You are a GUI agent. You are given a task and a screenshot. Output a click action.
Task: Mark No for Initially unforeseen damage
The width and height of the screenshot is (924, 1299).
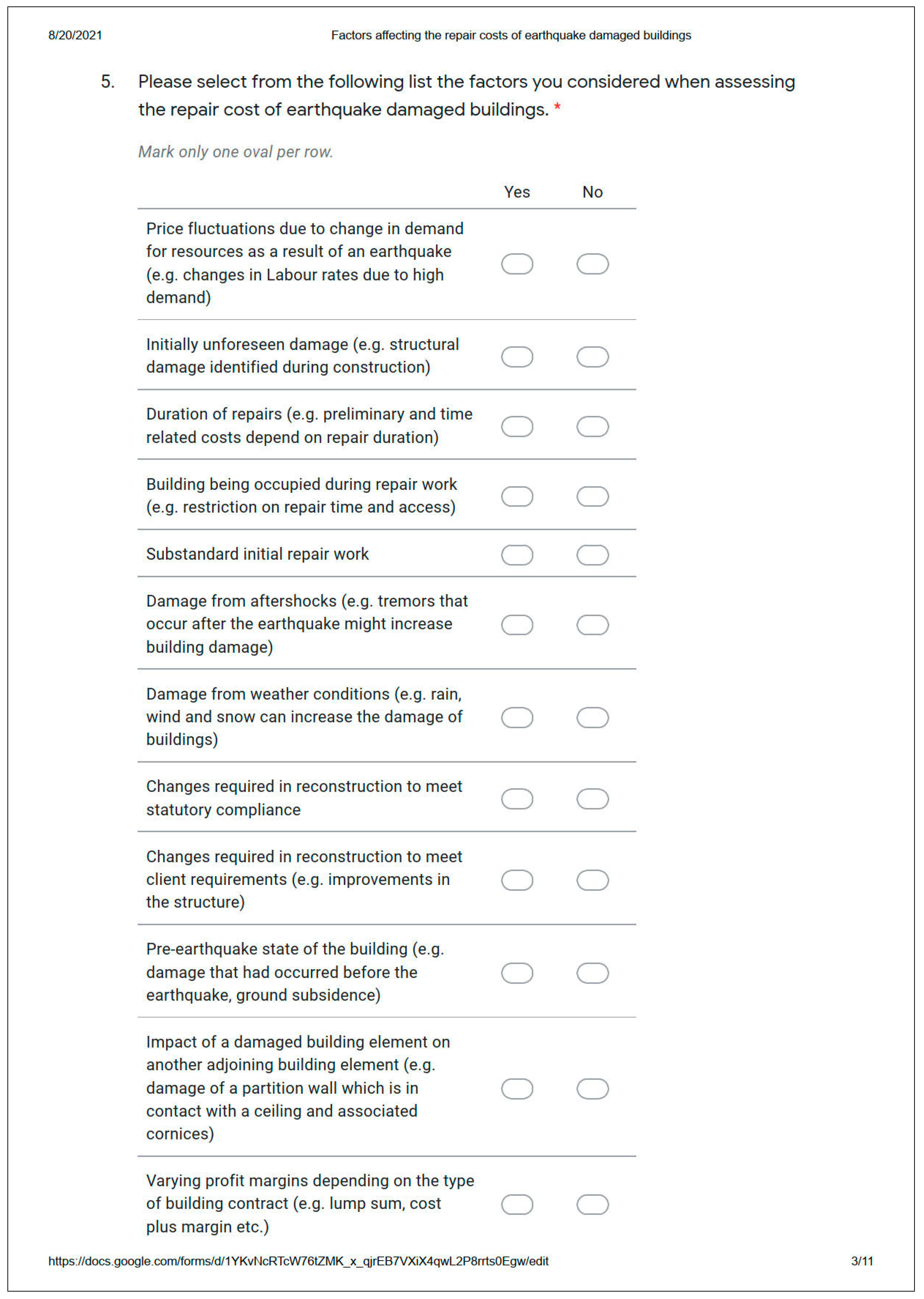(x=592, y=357)
